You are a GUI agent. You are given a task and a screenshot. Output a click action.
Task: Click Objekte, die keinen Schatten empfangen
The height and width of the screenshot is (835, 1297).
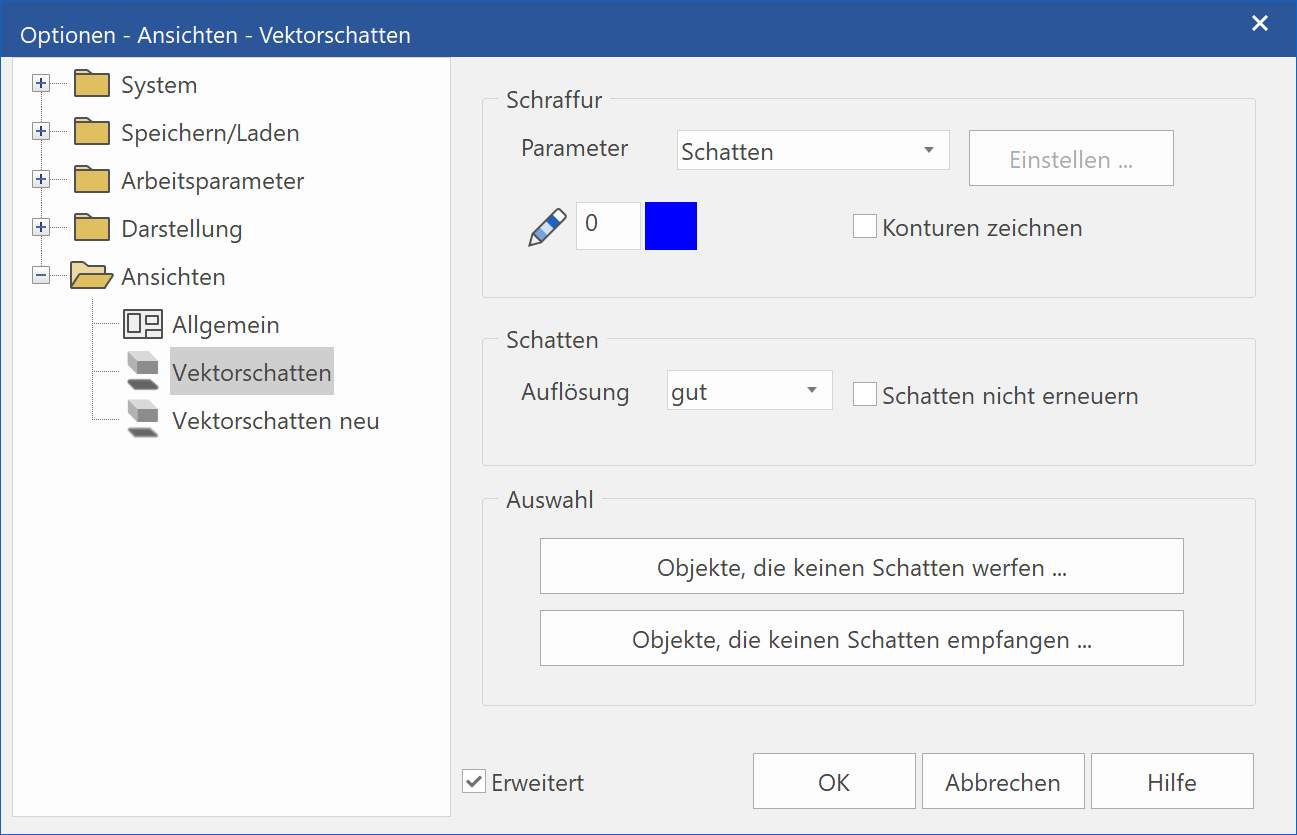[862, 638]
